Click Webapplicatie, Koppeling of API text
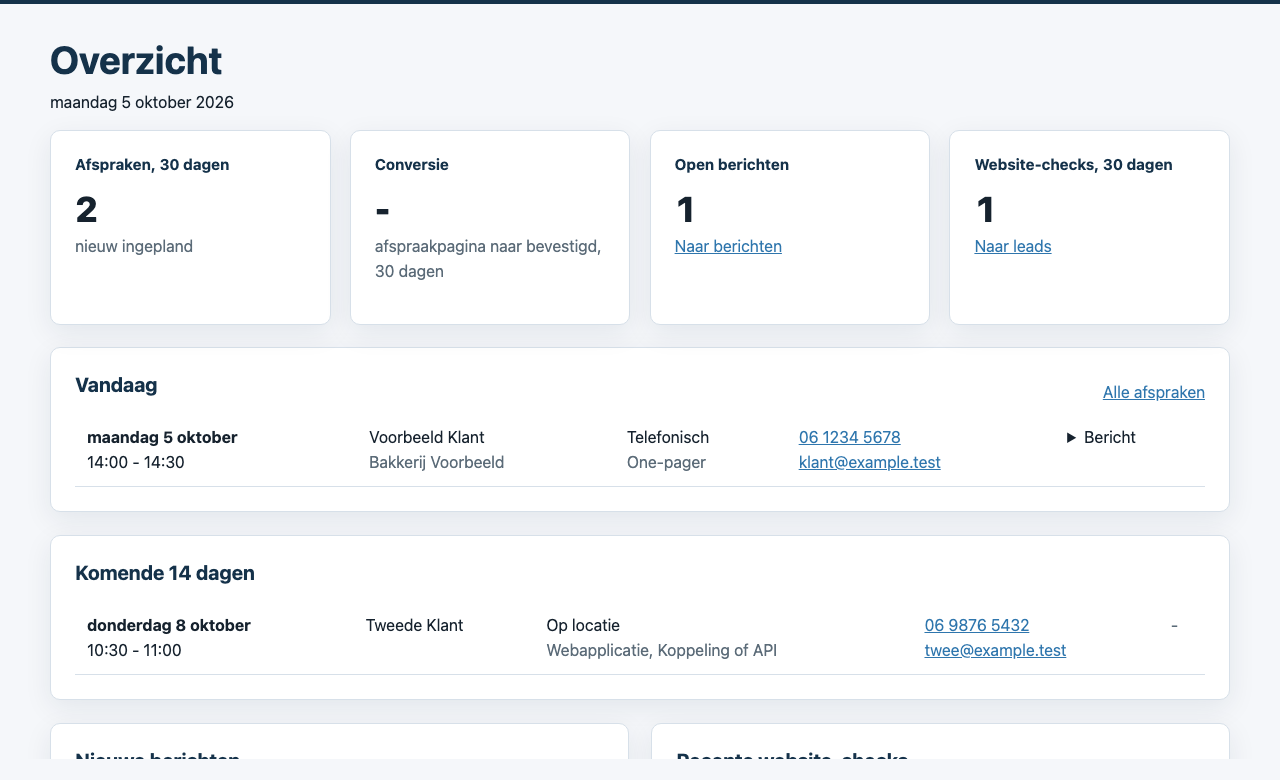Image resolution: width=1280 pixels, height=780 pixels. 662,650
